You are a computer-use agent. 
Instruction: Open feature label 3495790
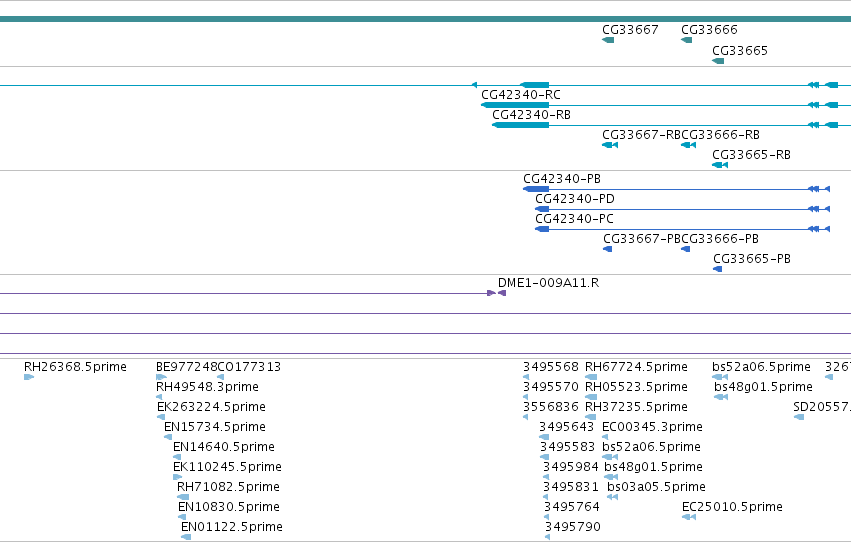[x=573, y=528]
